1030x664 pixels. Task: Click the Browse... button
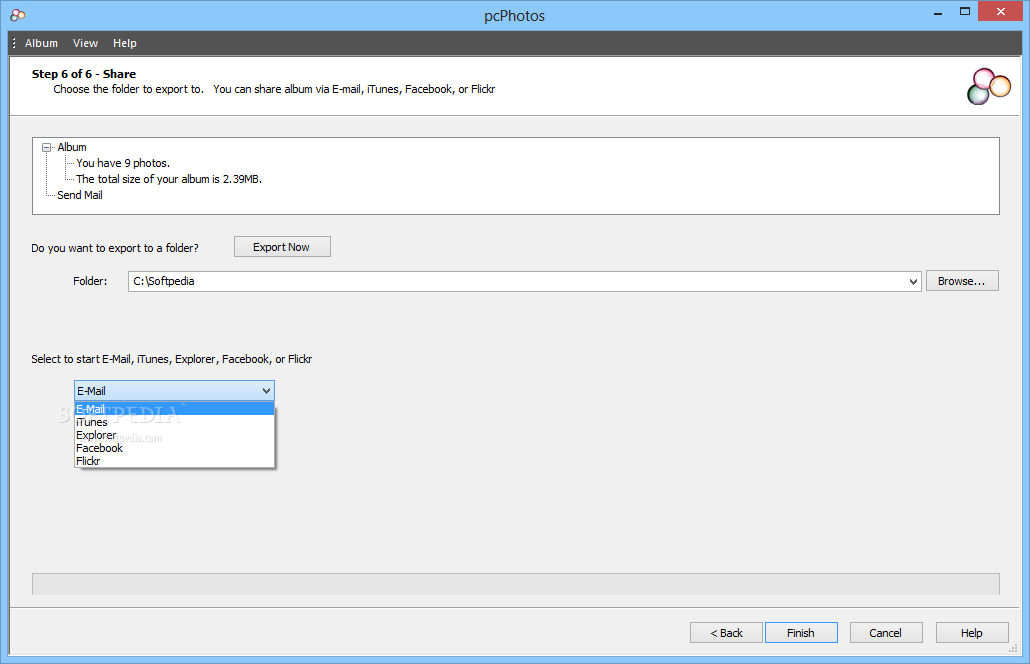[962, 281]
